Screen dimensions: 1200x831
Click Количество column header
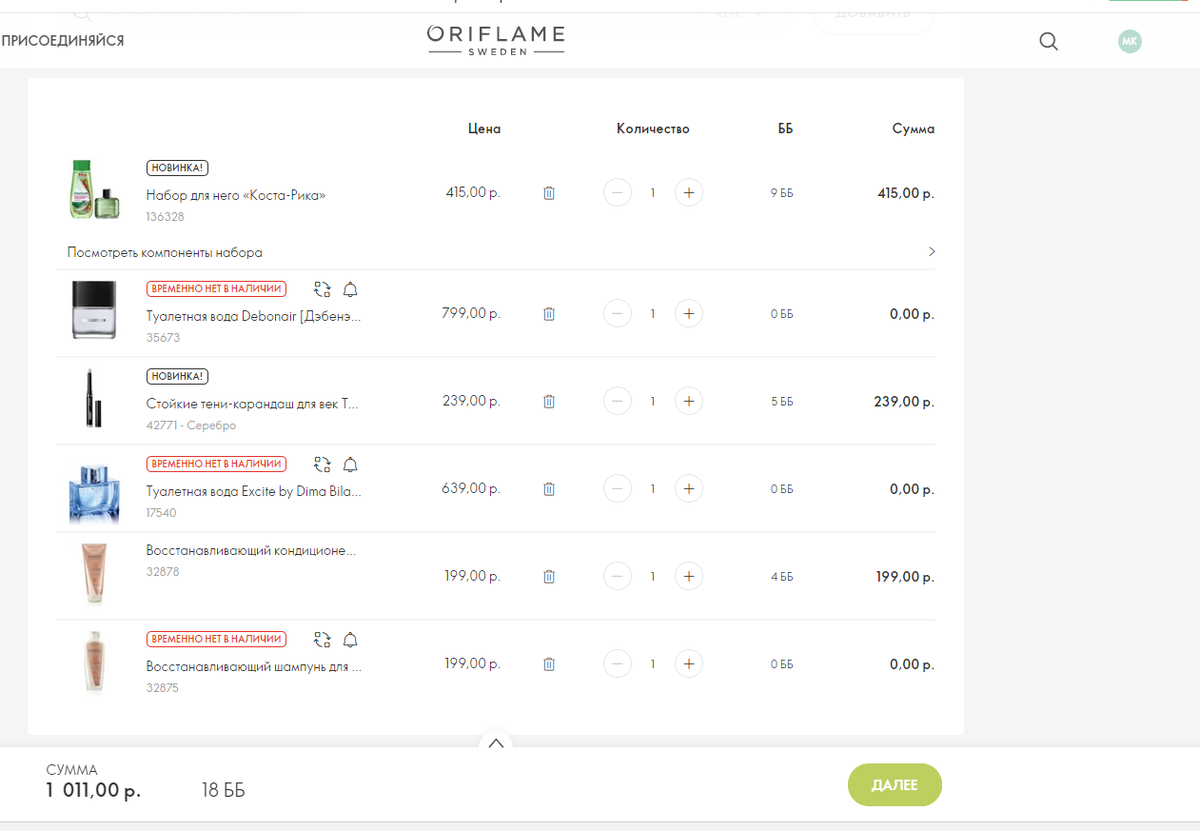pyautogui.click(x=653, y=129)
